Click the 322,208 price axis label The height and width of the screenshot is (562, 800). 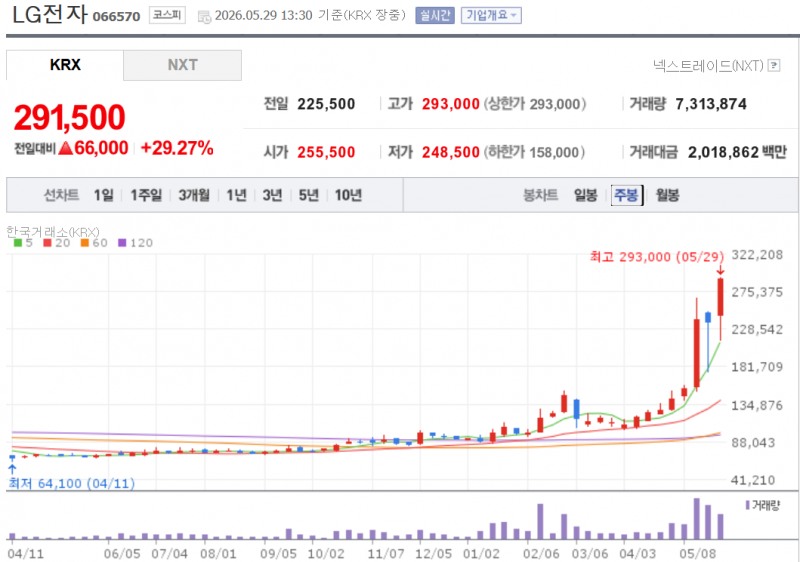point(757,254)
